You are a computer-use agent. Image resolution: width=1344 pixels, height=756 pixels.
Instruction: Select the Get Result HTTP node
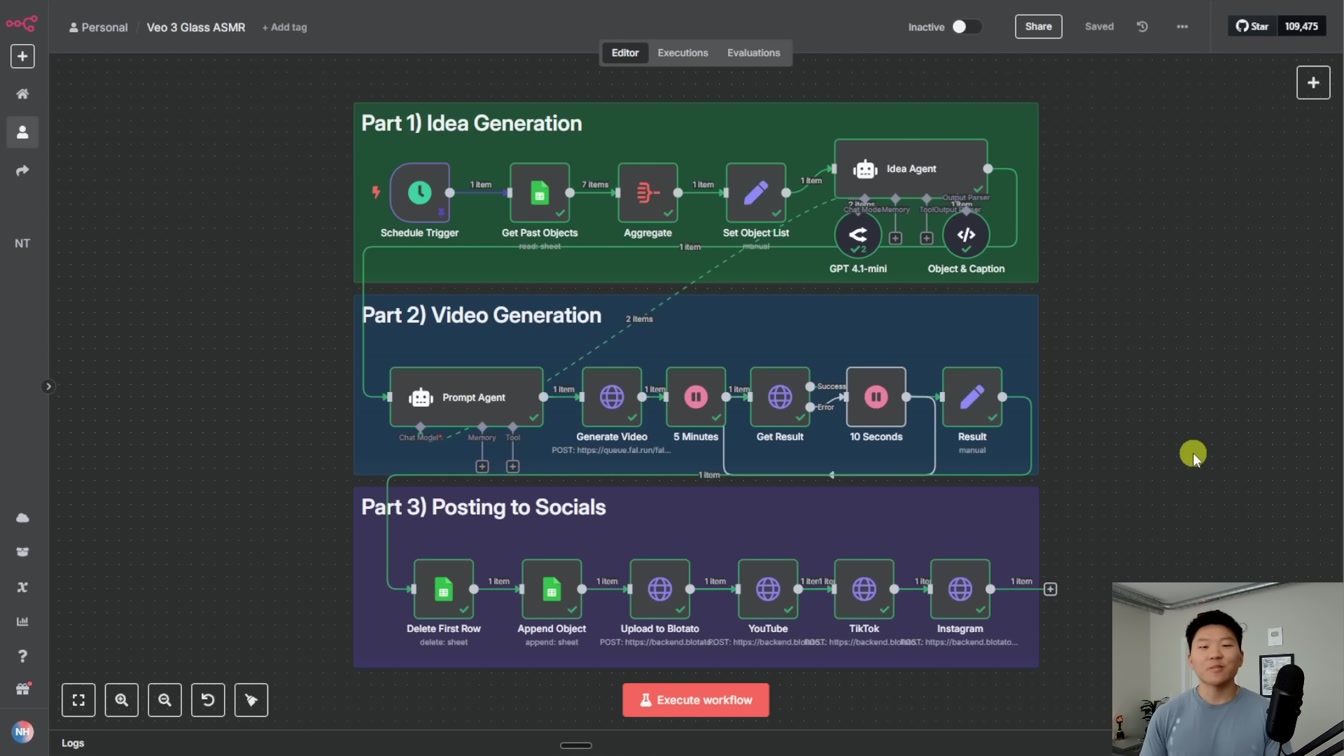(x=780, y=397)
